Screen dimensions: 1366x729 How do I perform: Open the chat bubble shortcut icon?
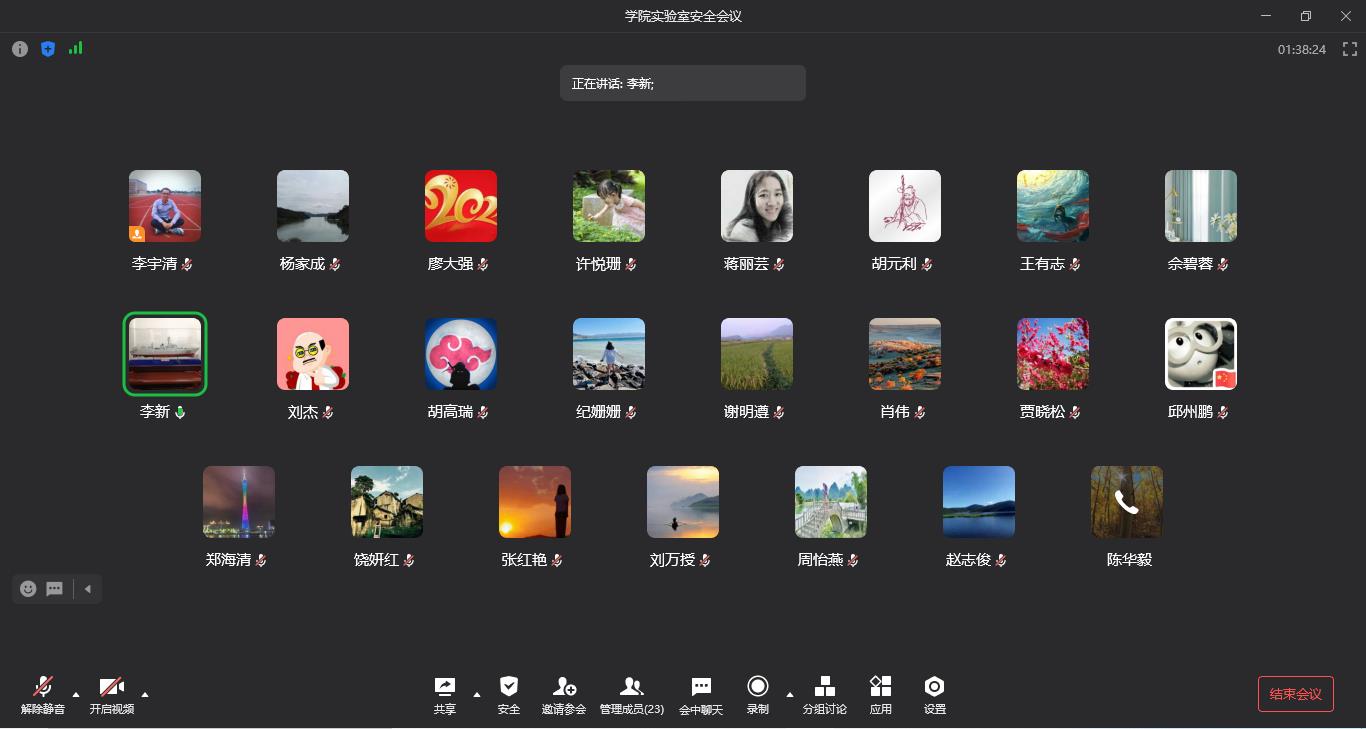pyautogui.click(x=55, y=589)
